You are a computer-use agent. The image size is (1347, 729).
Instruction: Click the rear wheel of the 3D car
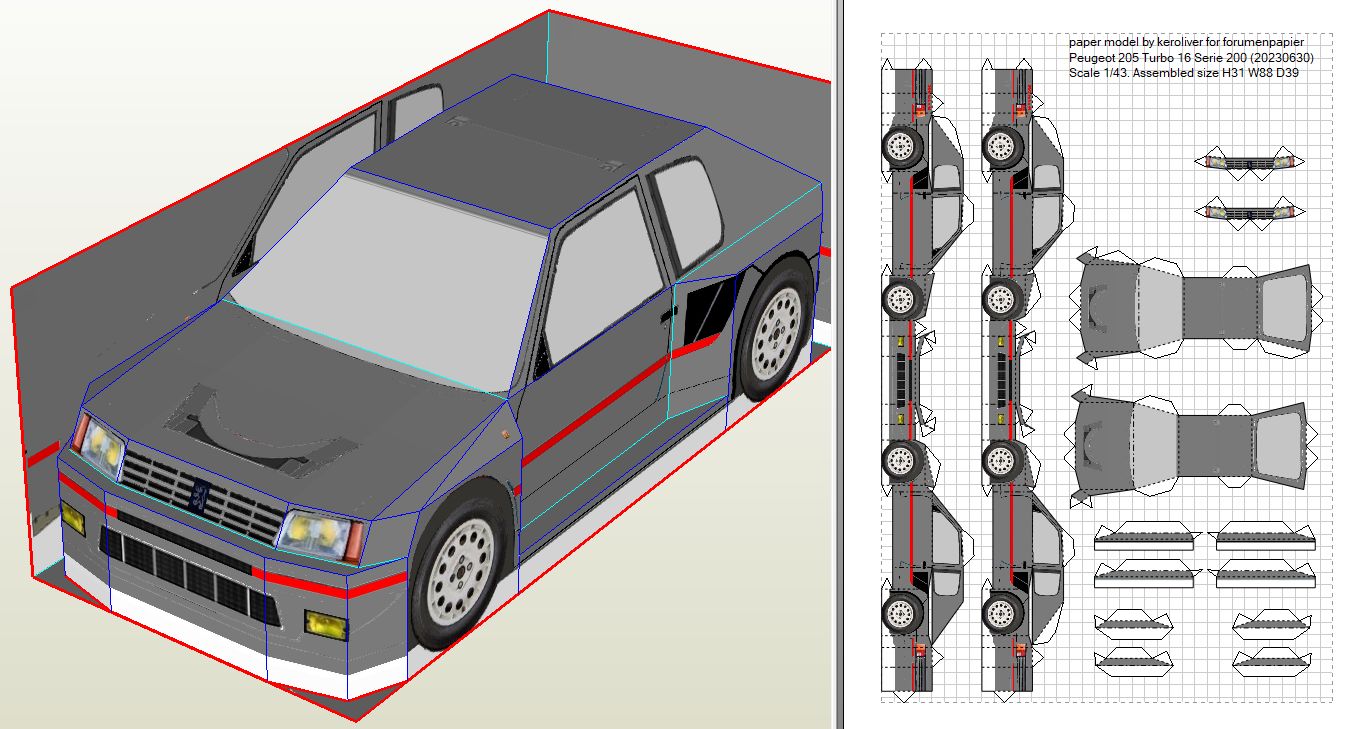777,331
